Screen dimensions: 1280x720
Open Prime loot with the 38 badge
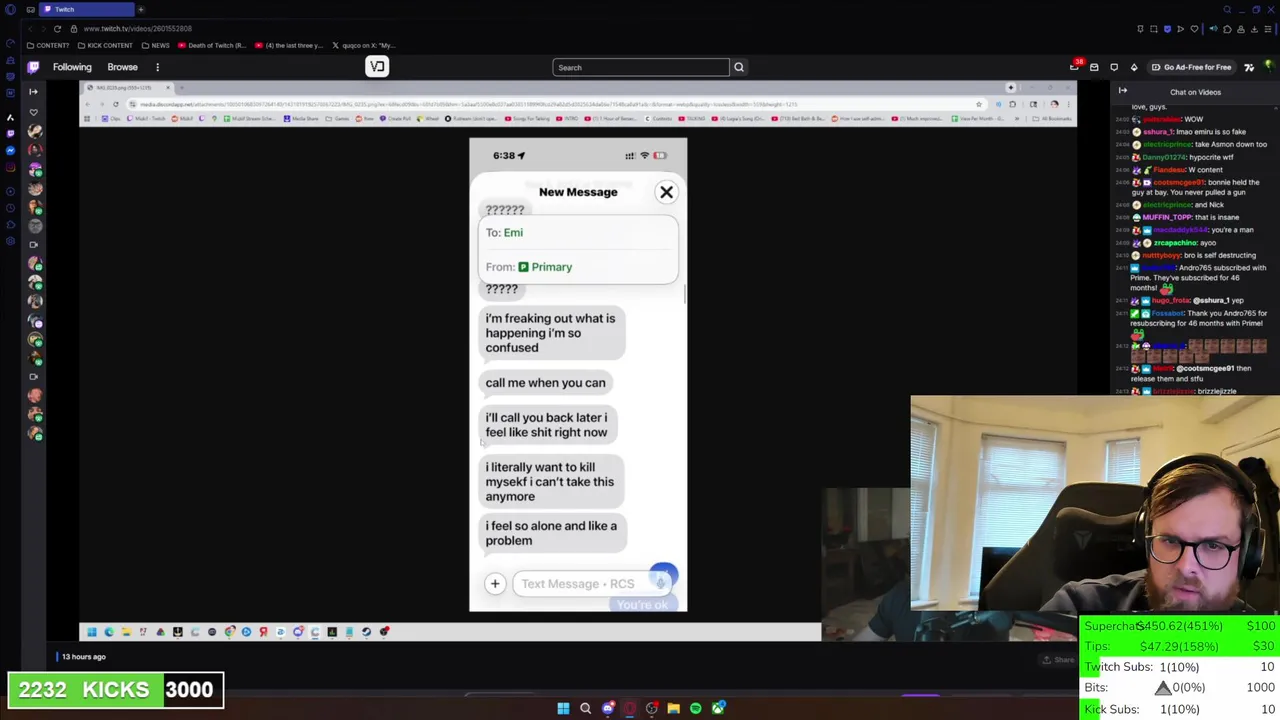[x=1075, y=66]
